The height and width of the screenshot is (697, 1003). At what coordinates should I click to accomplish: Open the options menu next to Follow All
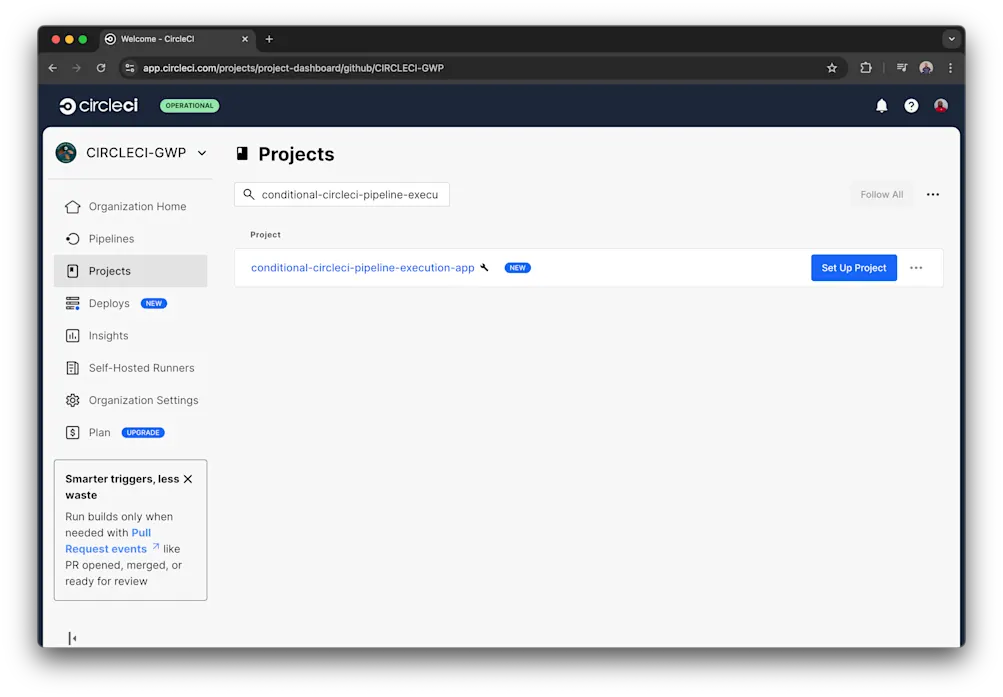point(932,194)
